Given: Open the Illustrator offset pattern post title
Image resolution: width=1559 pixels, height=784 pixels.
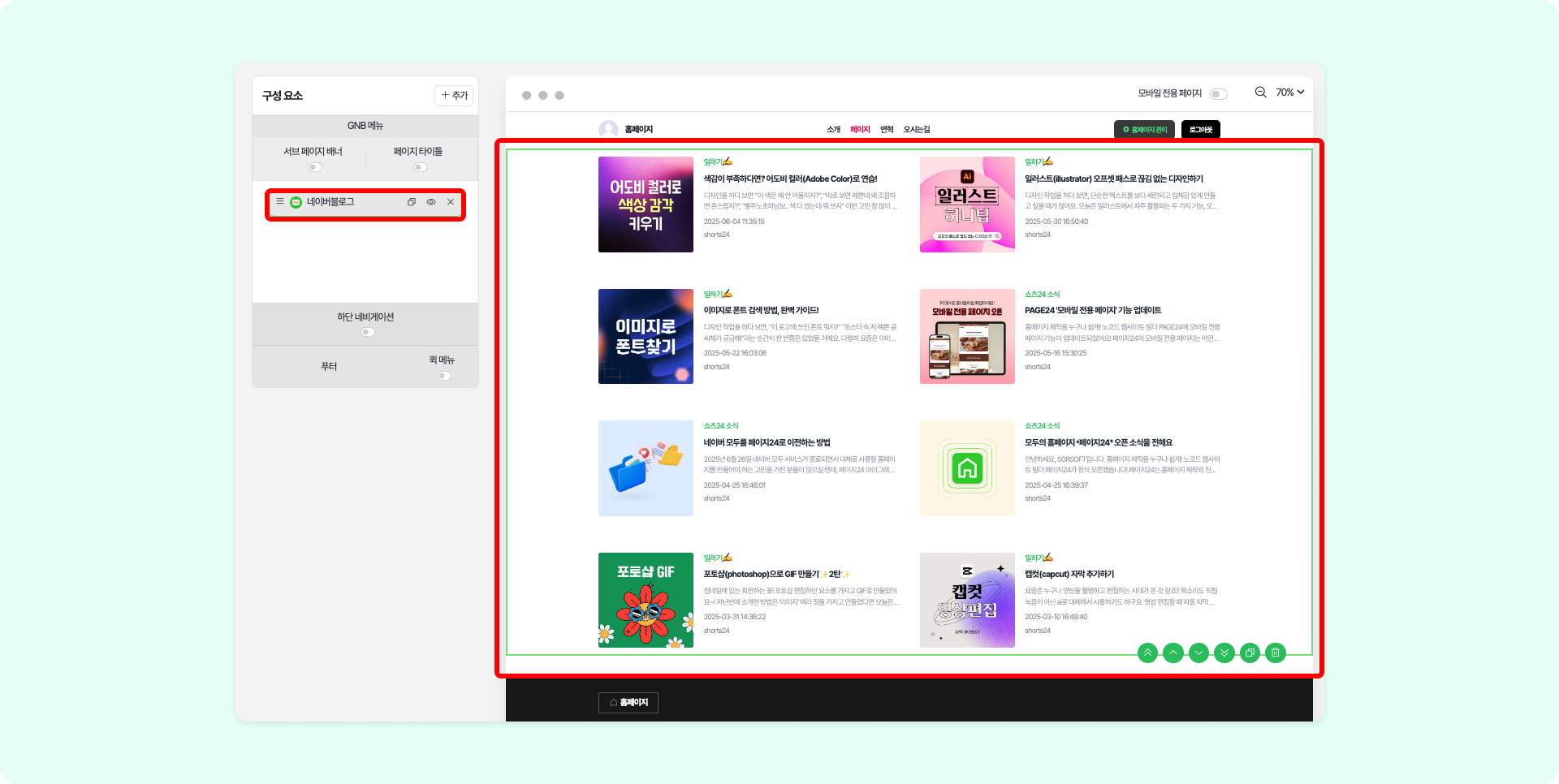Looking at the screenshot, I should [1114, 179].
